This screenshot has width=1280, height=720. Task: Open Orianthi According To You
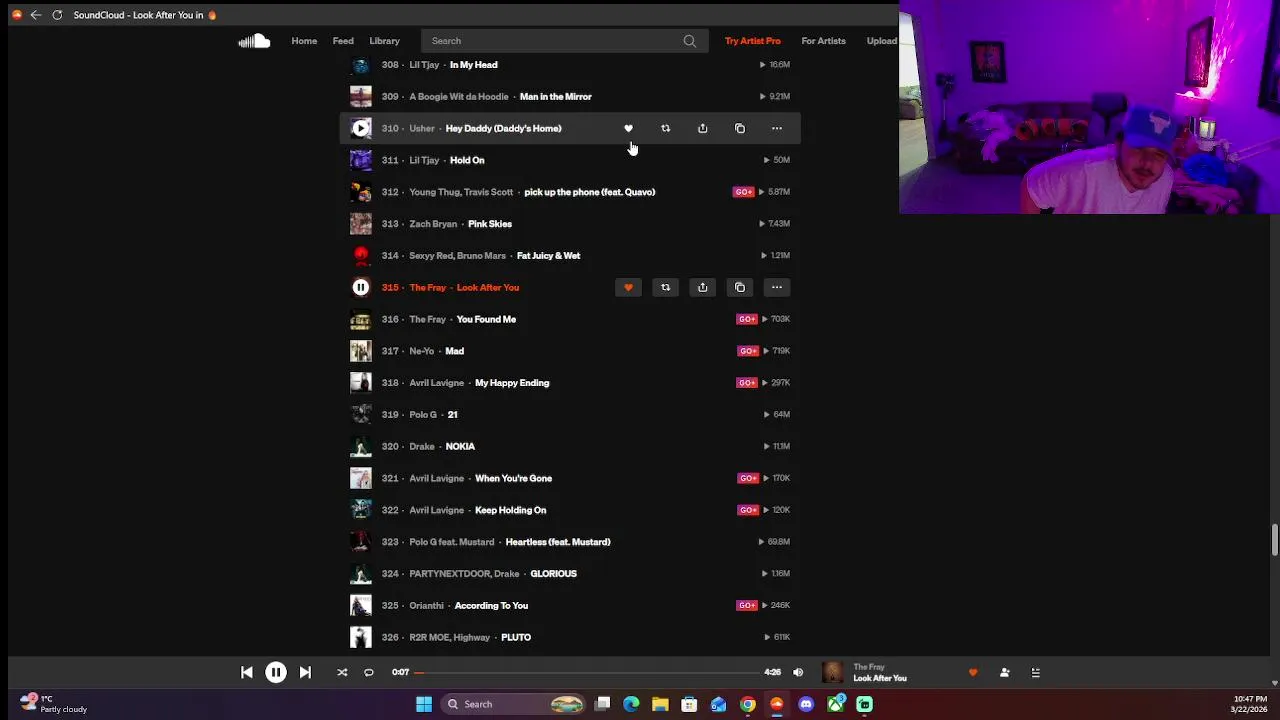coord(491,606)
